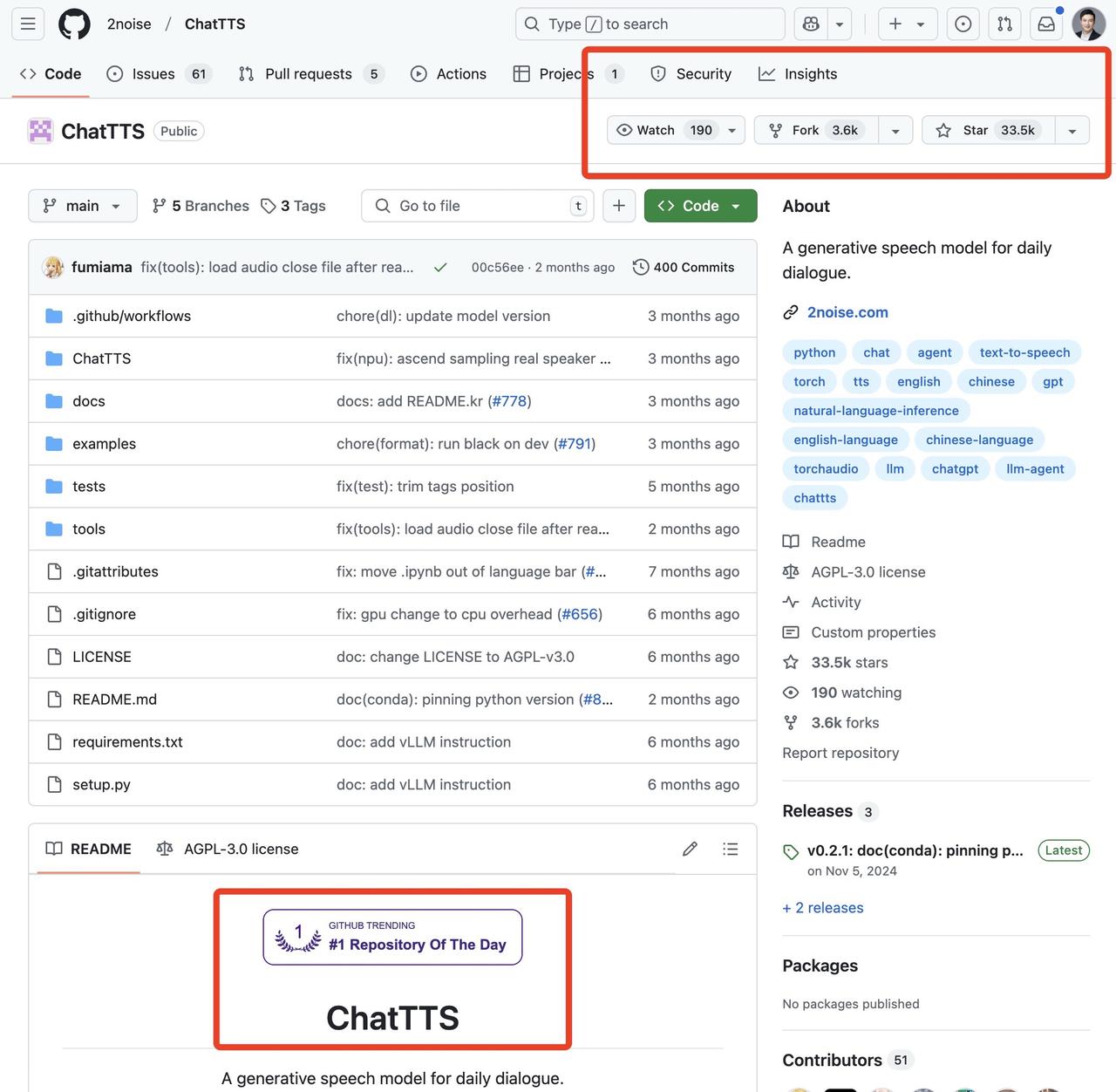
Task: Open the Copilot icon button
Action: click(x=811, y=24)
